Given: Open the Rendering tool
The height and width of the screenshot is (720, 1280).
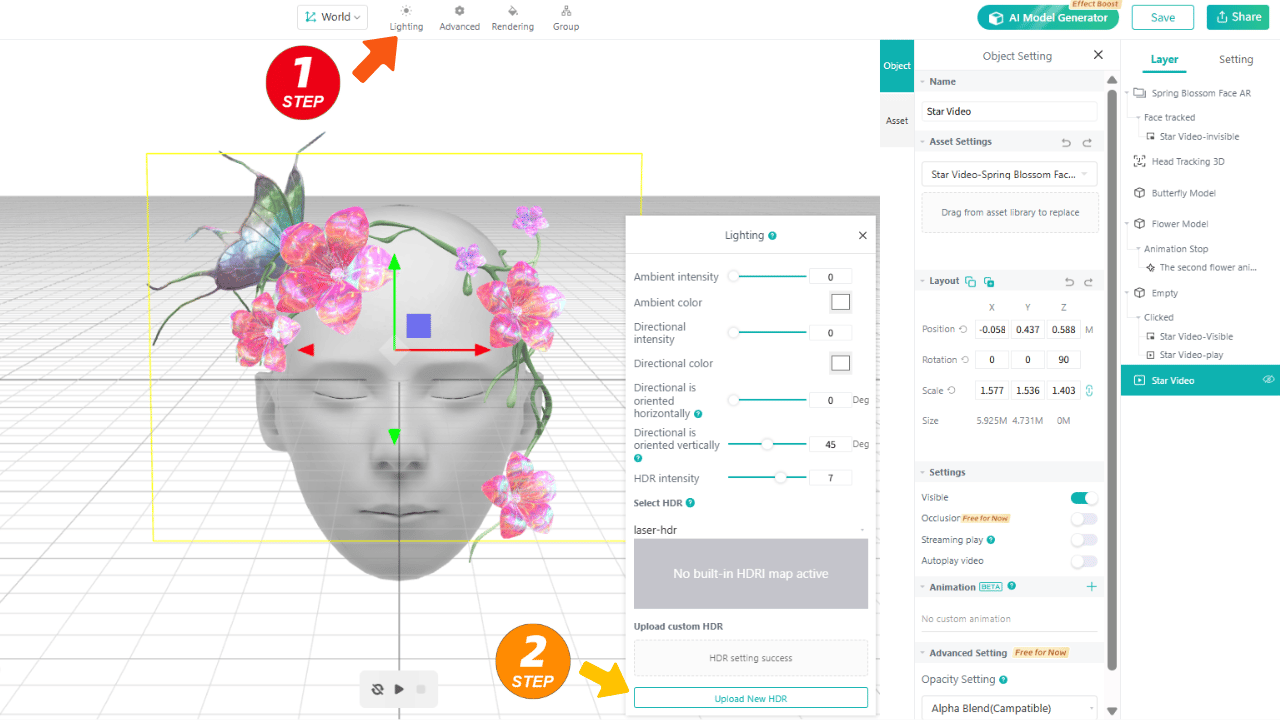Looking at the screenshot, I should point(512,17).
